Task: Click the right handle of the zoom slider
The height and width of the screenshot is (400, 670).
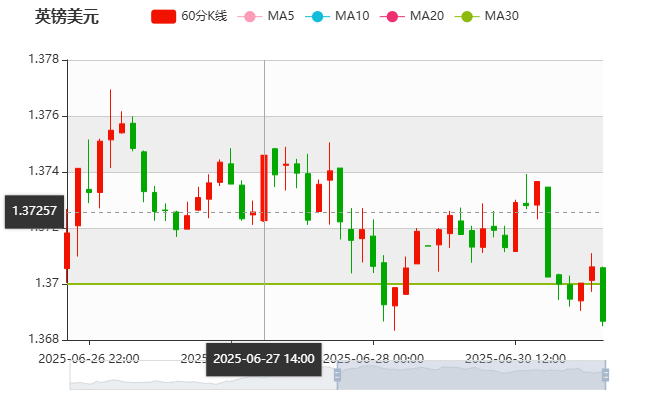Action: [605, 375]
